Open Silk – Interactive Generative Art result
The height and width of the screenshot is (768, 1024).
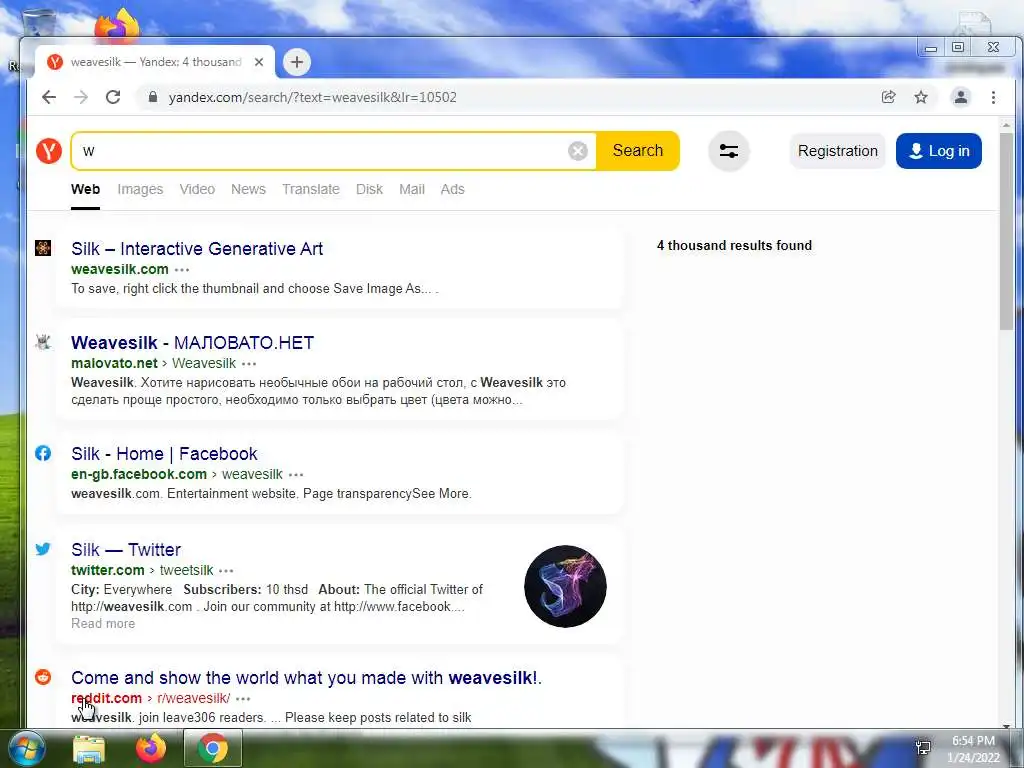[x=197, y=249]
